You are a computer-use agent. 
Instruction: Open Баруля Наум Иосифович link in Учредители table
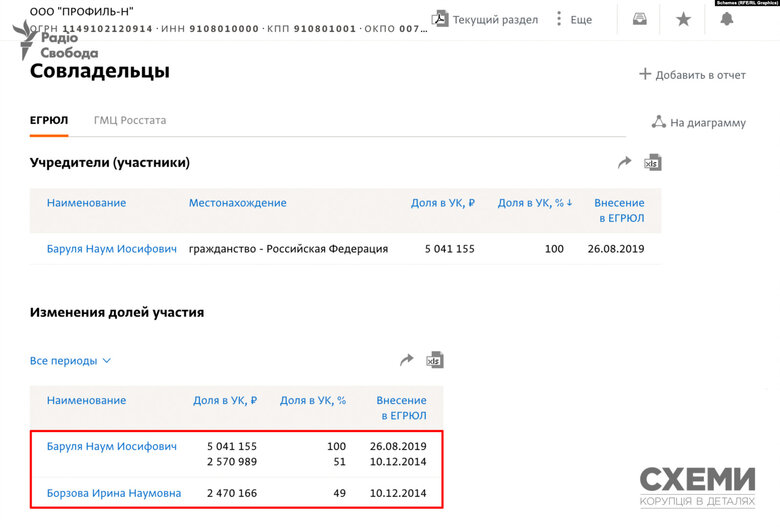pos(111,249)
